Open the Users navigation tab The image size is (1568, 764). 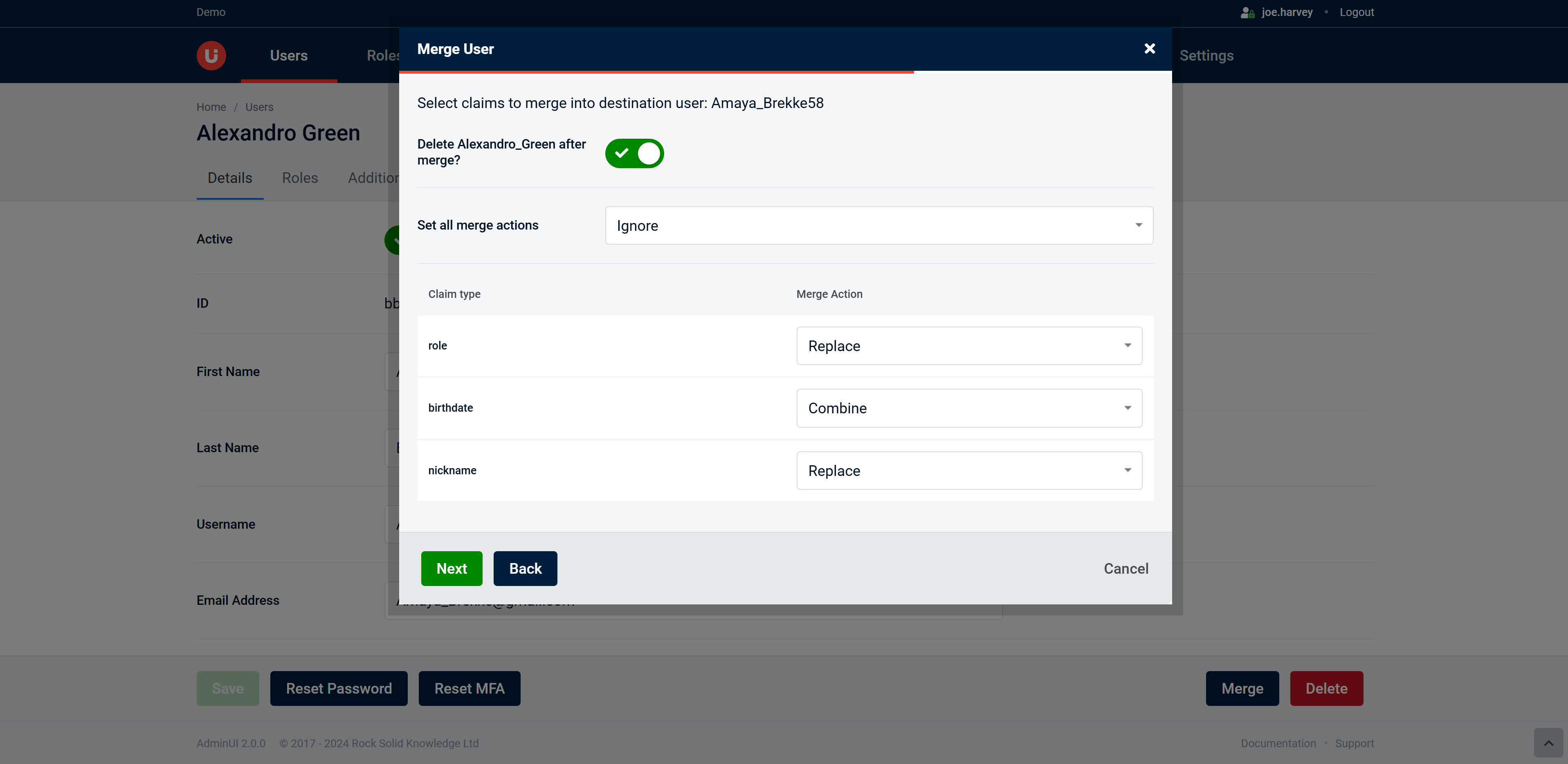tap(288, 55)
